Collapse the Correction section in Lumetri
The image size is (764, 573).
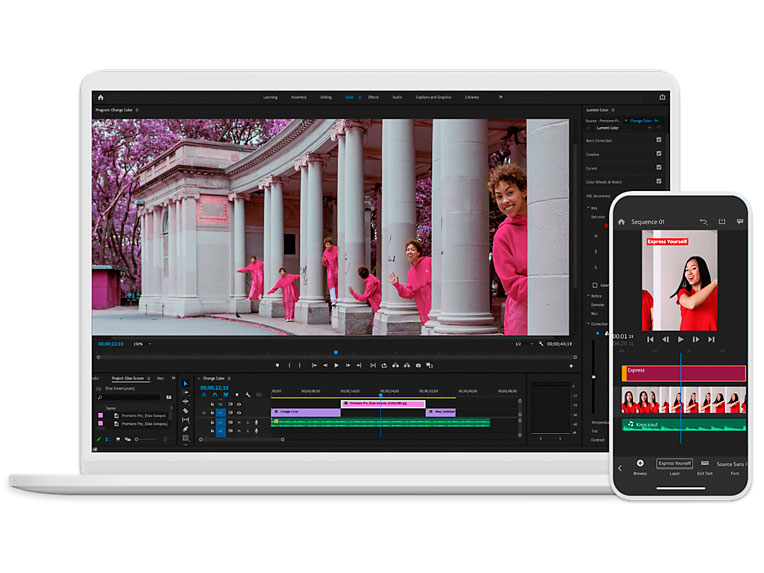(588, 324)
